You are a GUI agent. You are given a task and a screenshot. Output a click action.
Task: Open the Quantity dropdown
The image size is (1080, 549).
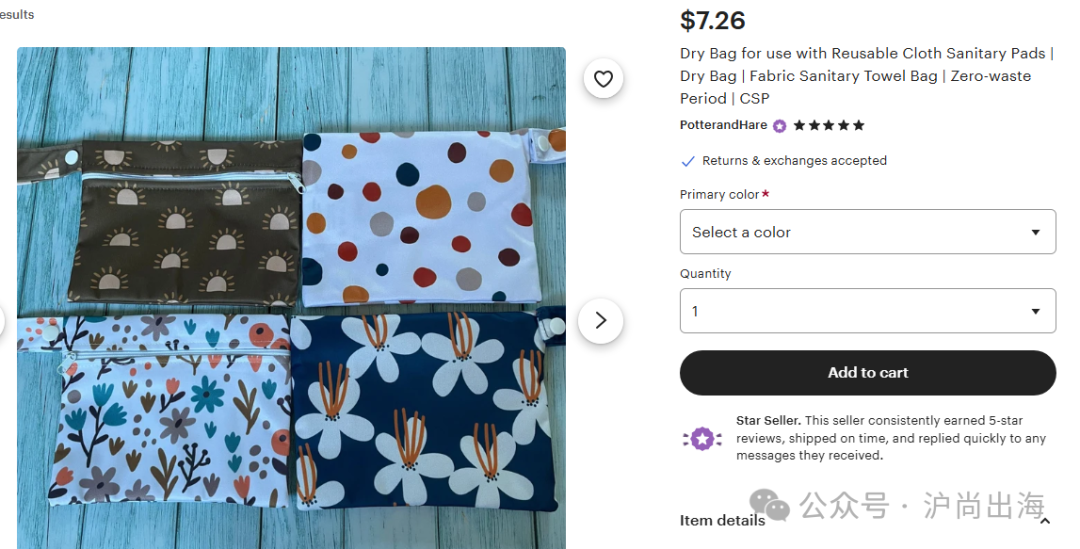coord(867,311)
